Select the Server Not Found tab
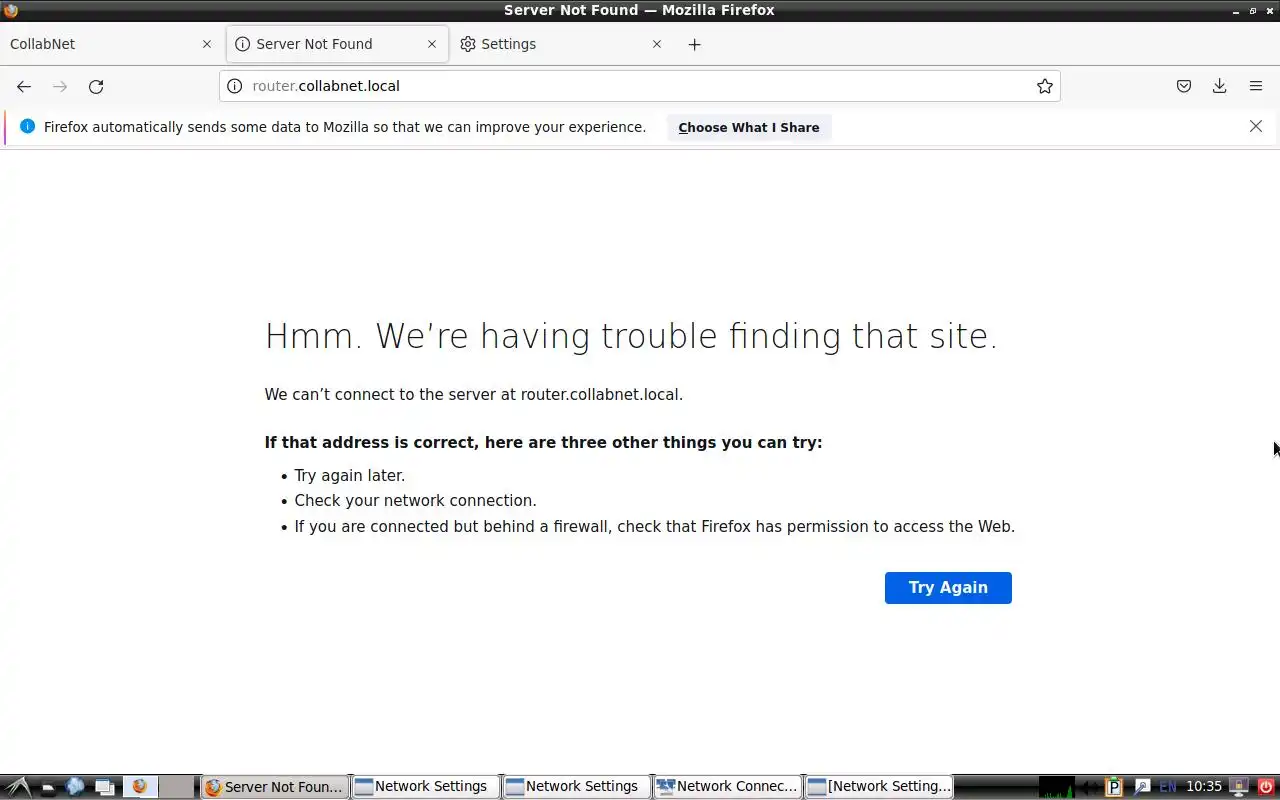The height and width of the screenshot is (800, 1280). tap(337, 44)
